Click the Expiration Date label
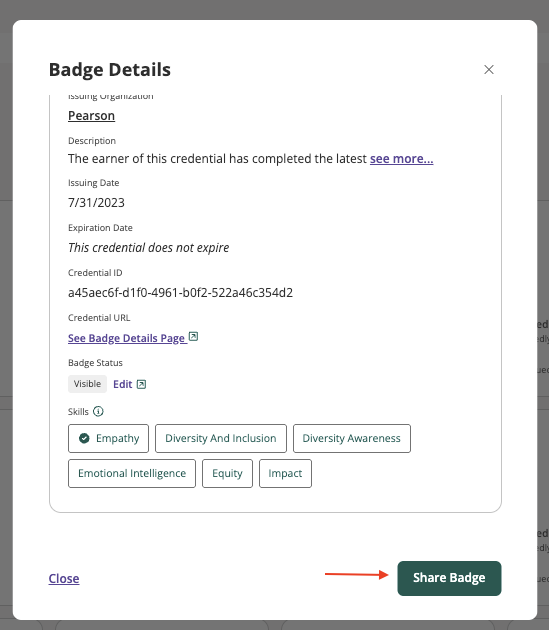The width and height of the screenshot is (549, 630). 100,228
